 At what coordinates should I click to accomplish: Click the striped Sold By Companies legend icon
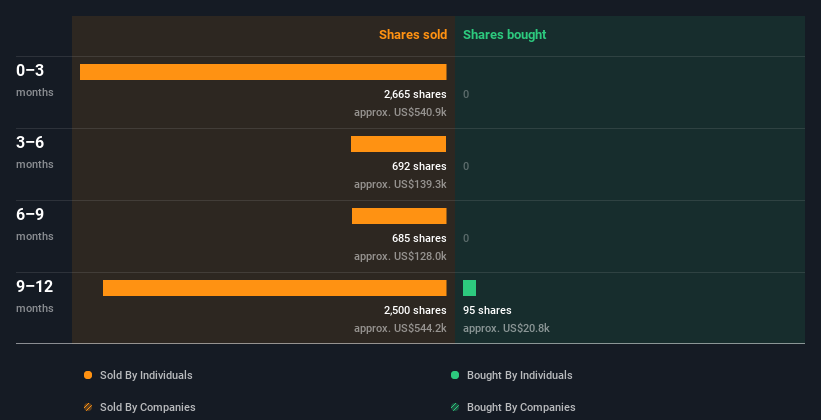(x=88, y=407)
